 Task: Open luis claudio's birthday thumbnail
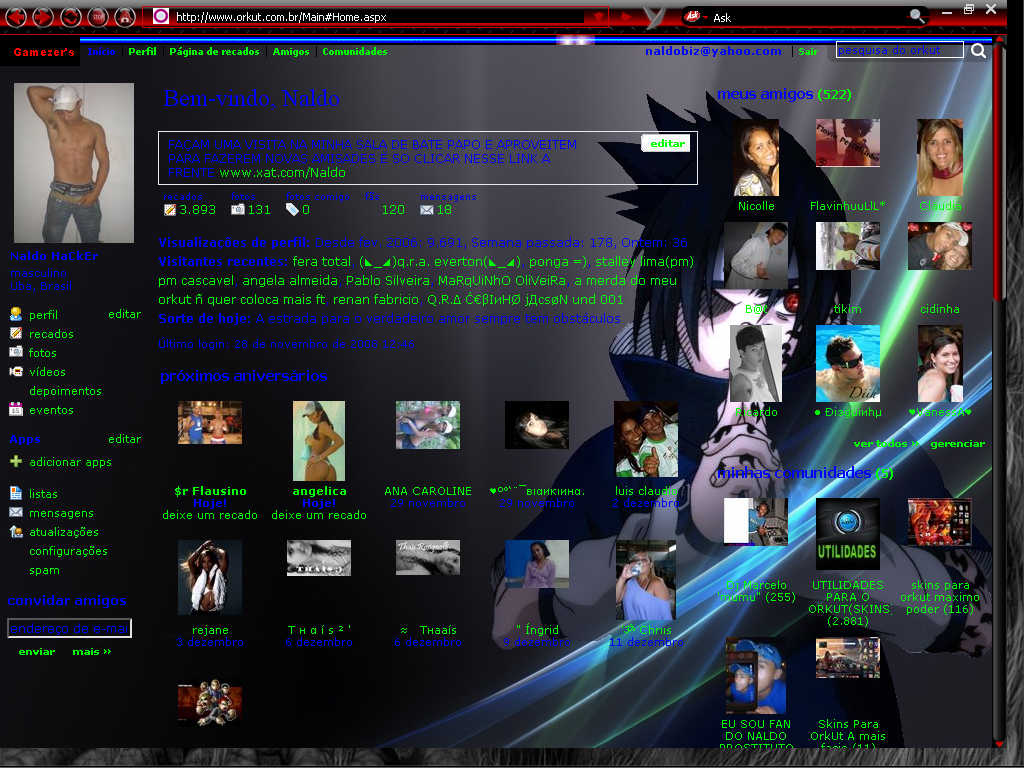point(645,439)
